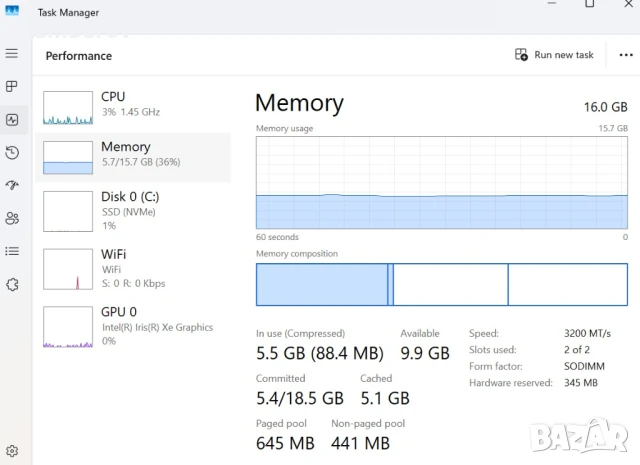Click the Run new task button
This screenshot has height=465, width=640.
554,55
